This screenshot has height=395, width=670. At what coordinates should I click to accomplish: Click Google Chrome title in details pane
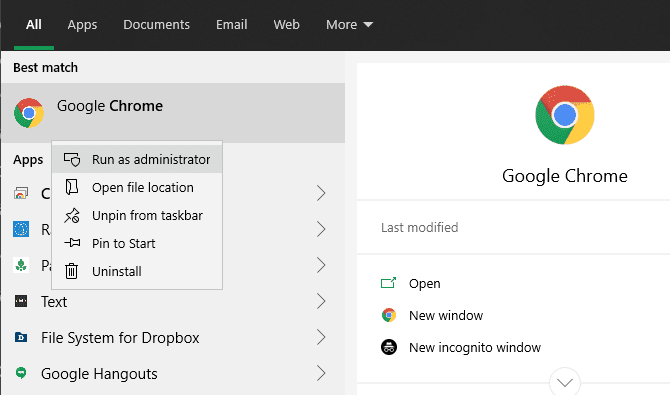click(x=565, y=176)
